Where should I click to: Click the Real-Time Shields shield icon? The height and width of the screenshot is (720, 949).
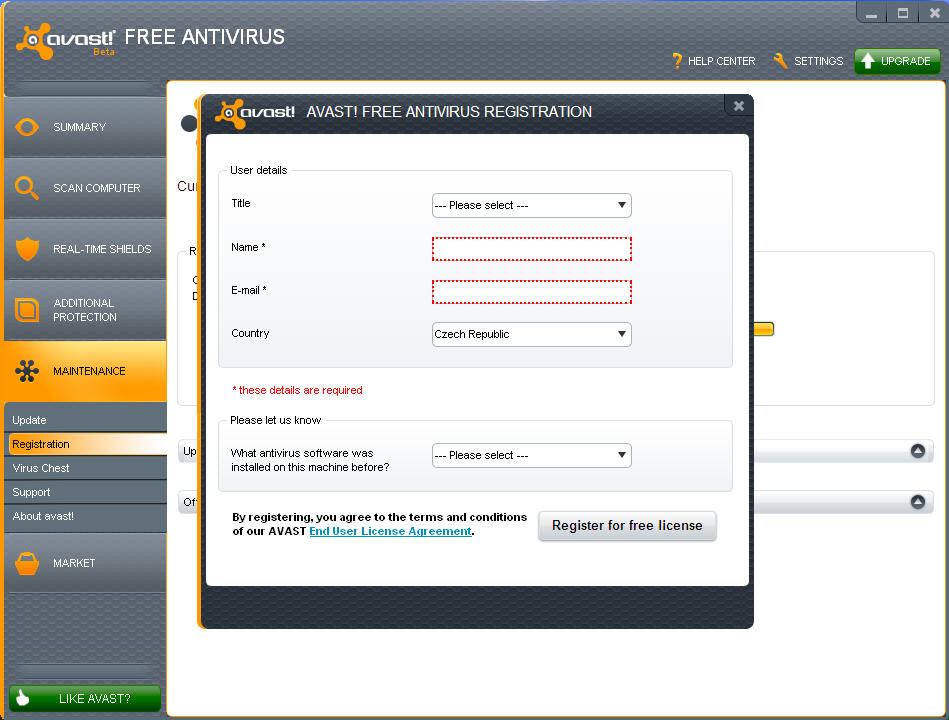coord(27,249)
